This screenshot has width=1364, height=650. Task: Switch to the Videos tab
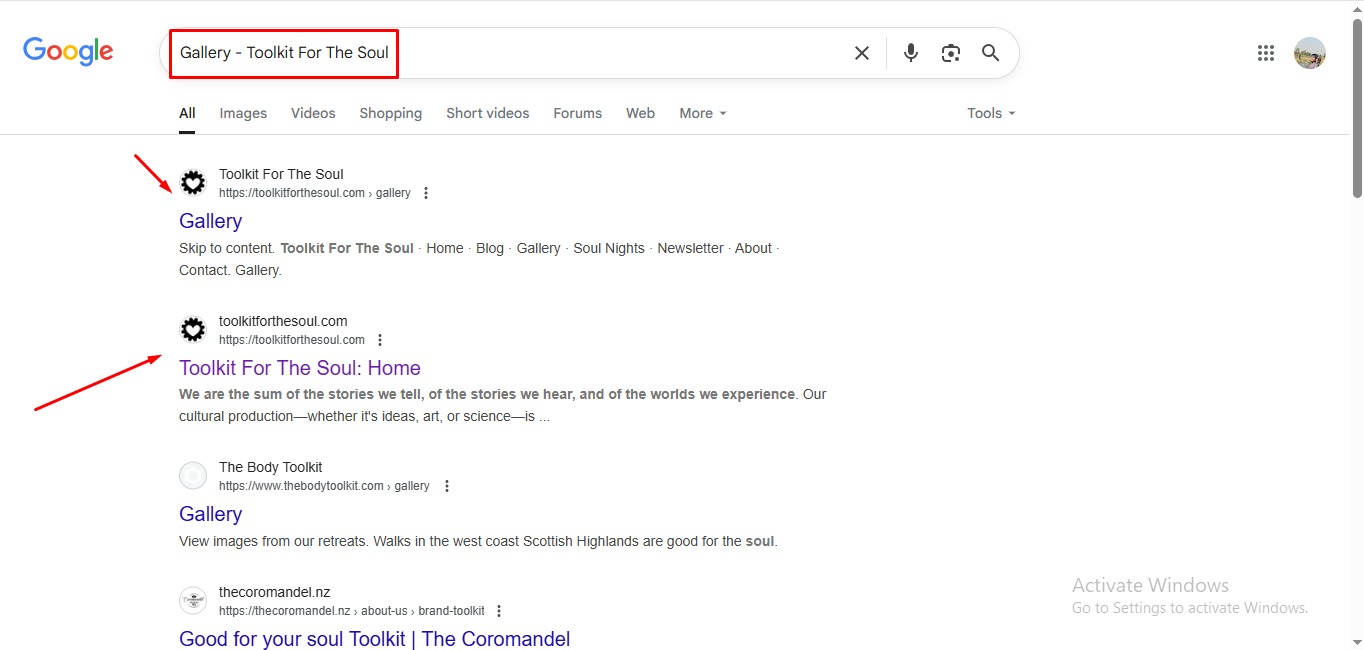[313, 113]
